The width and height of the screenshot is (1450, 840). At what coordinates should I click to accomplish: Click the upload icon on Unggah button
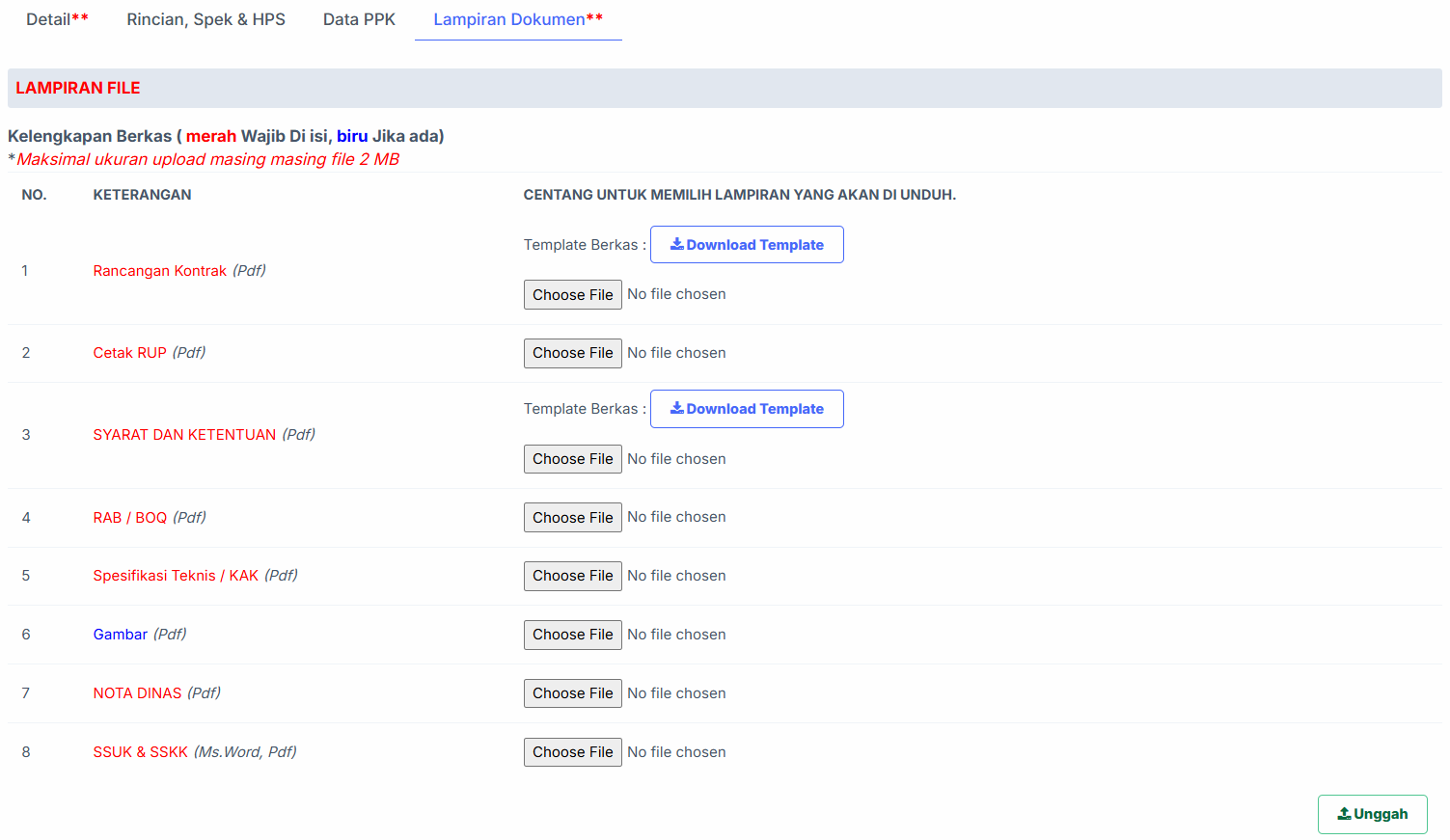1344,814
